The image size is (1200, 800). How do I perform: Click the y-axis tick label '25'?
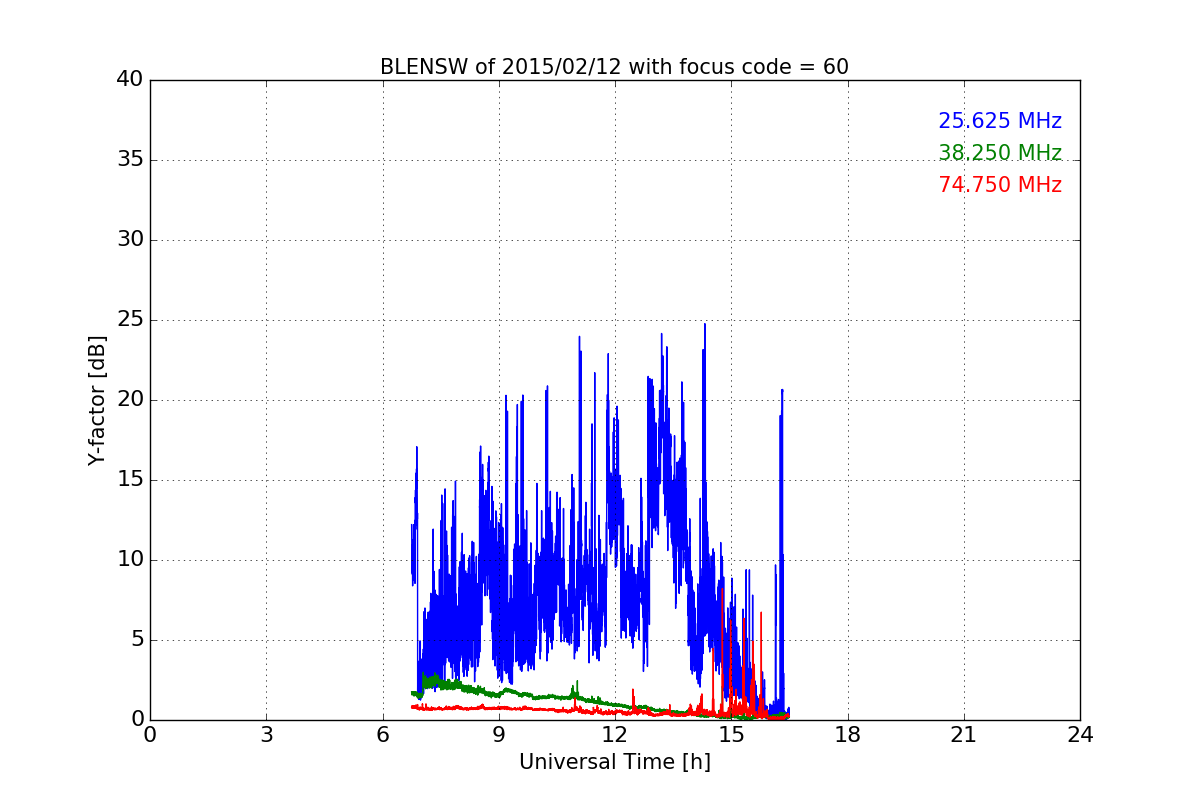130,320
